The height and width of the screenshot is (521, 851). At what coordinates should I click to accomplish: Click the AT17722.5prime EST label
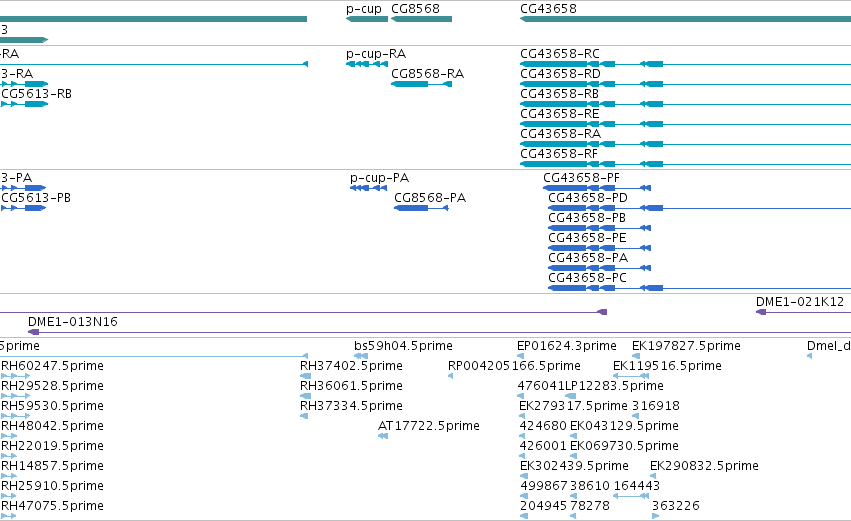tap(429, 426)
